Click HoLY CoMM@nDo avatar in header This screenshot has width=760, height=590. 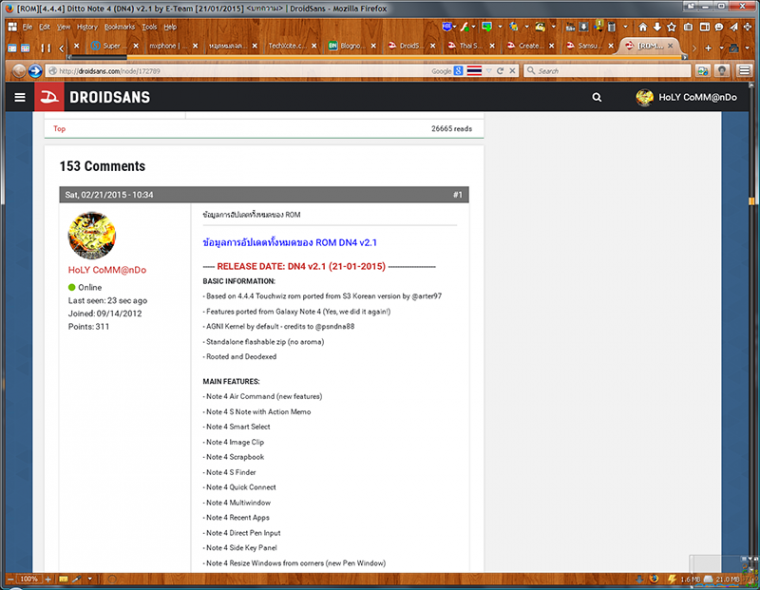click(x=644, y=97)
